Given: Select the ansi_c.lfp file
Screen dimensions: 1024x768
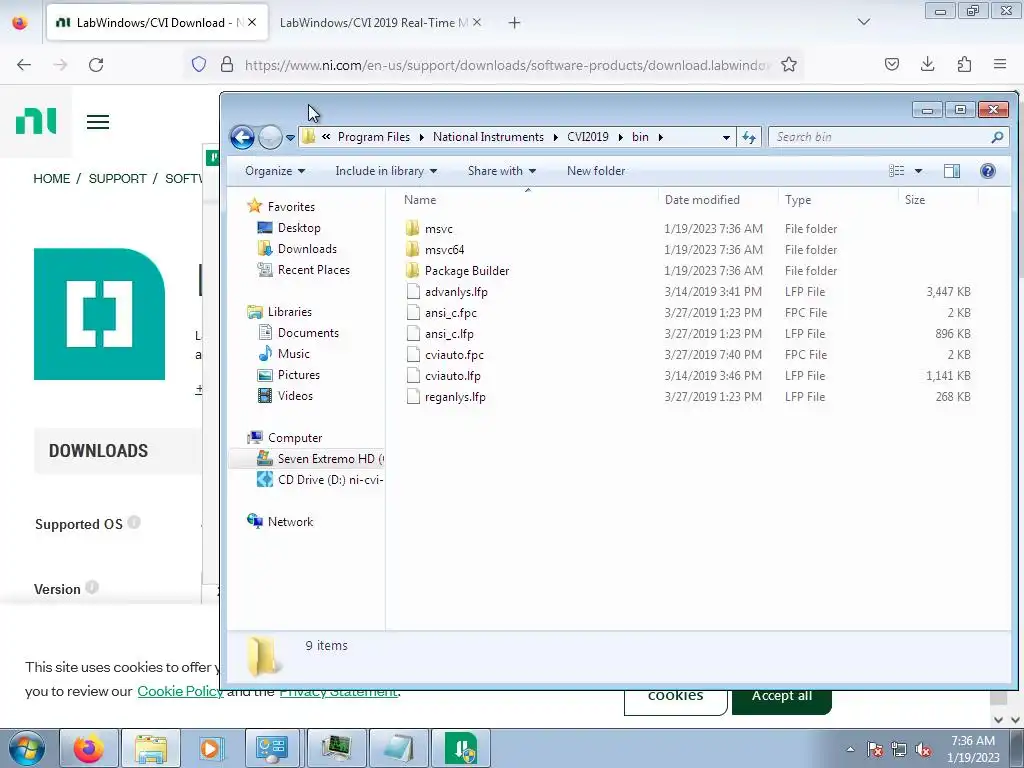Looking at the screenshot, I should [x=449, y=334].
